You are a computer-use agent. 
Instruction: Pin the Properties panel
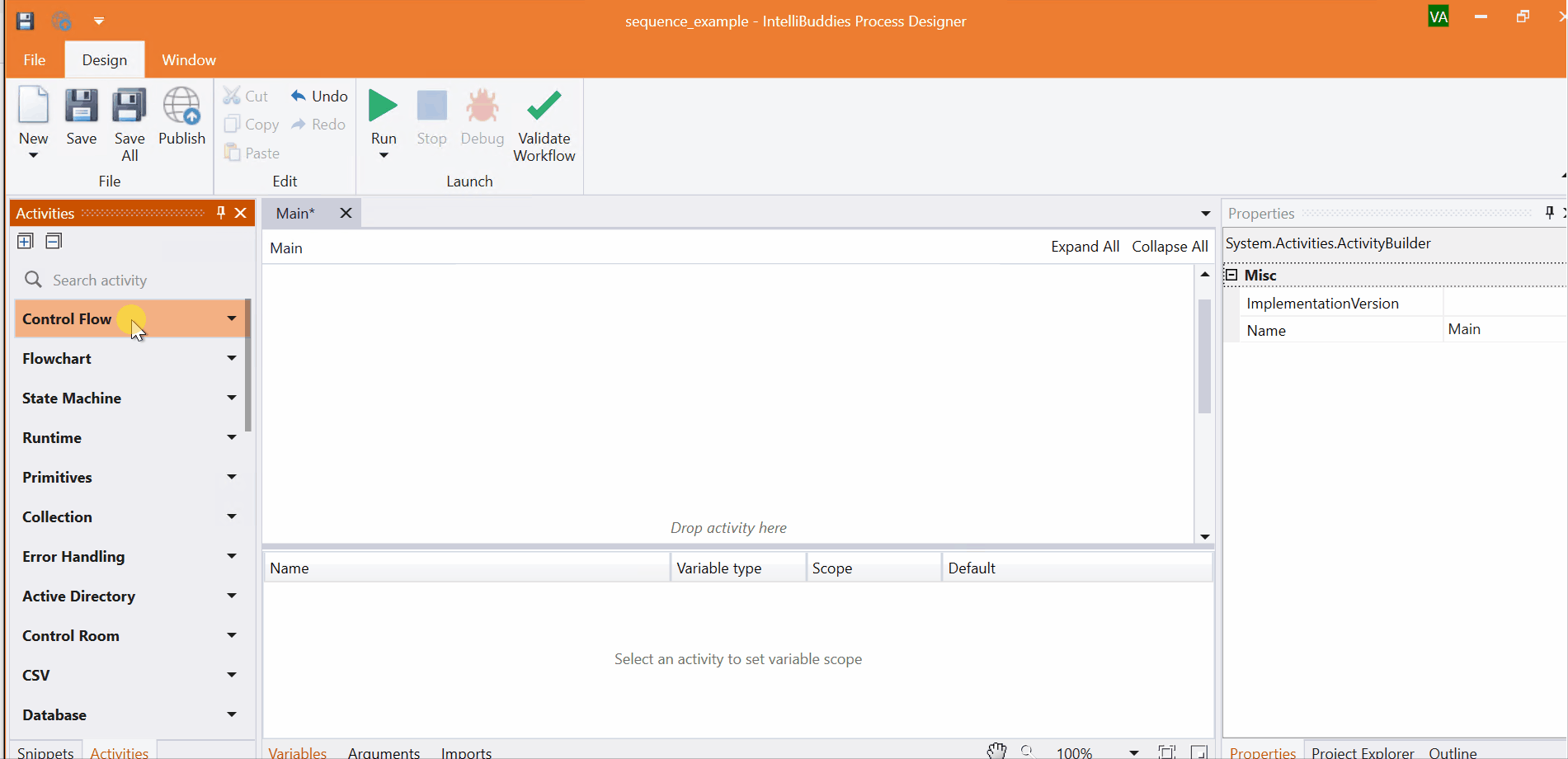click(x=1550, y=213)
